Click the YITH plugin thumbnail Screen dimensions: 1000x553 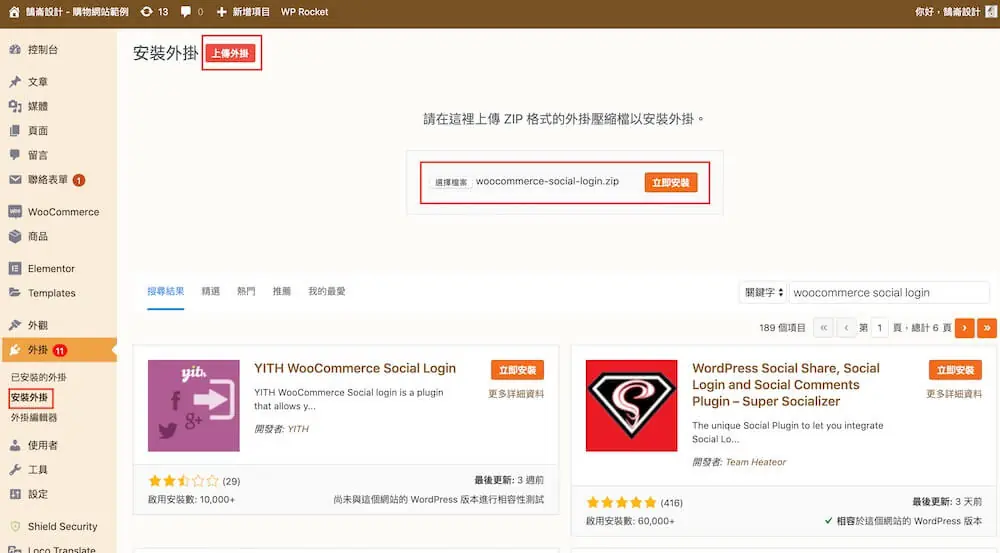tap(194, 406)
